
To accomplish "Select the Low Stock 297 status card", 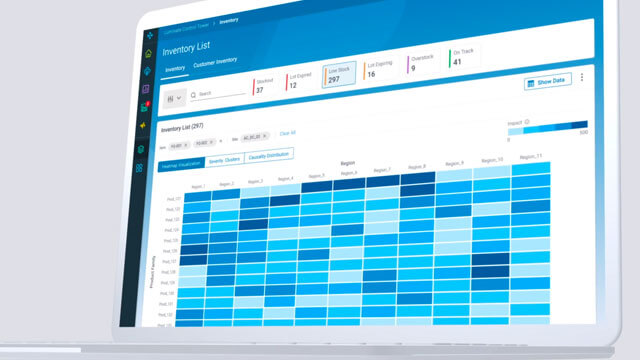I will click(x=339, y=74).
